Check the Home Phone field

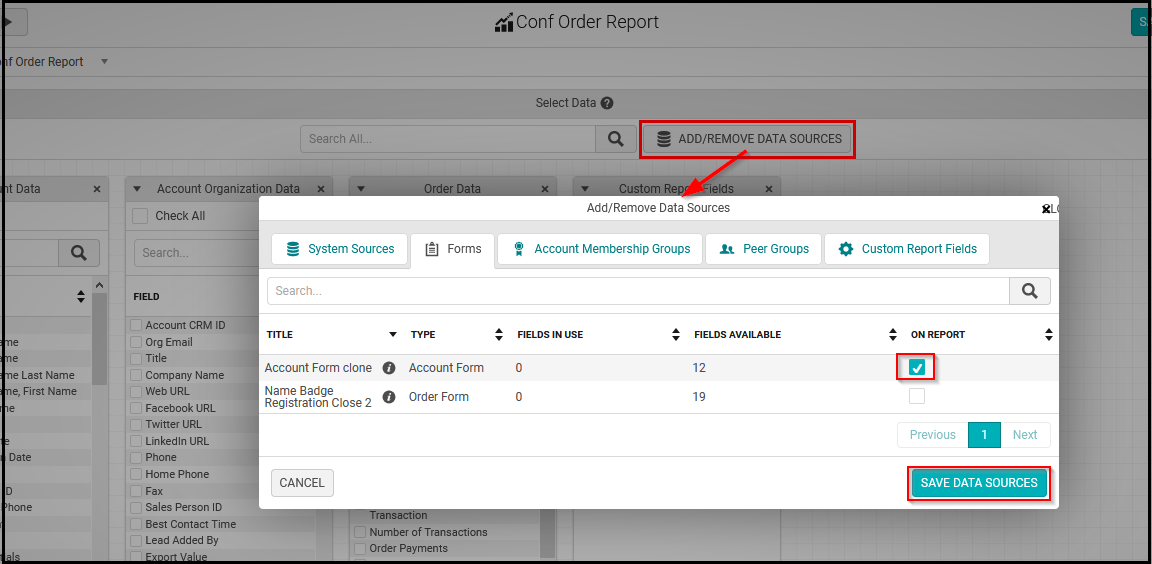coord(135,474)
